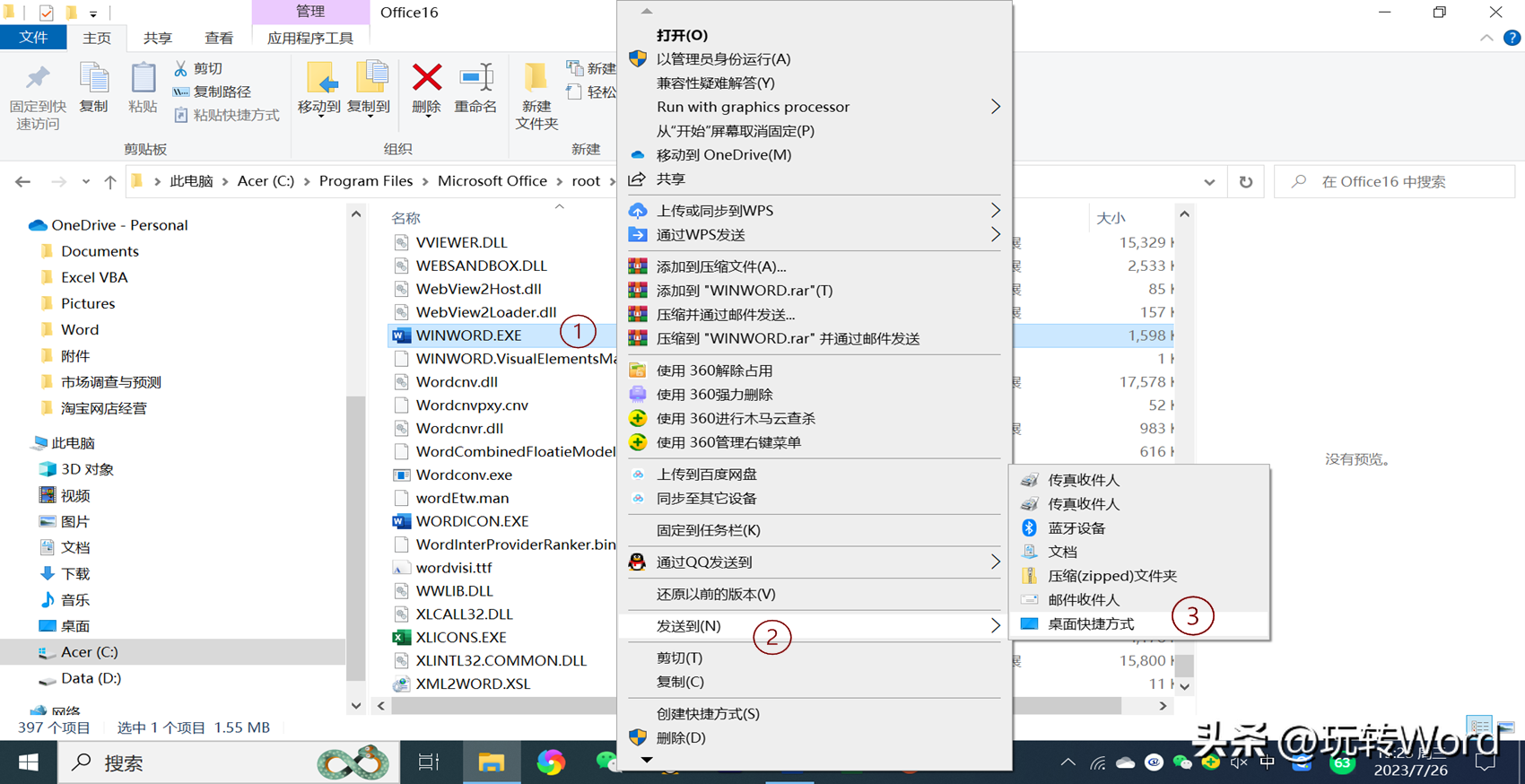Click the WinRAR icon beside 添加到压缩文件(A)

click(637, 266)
